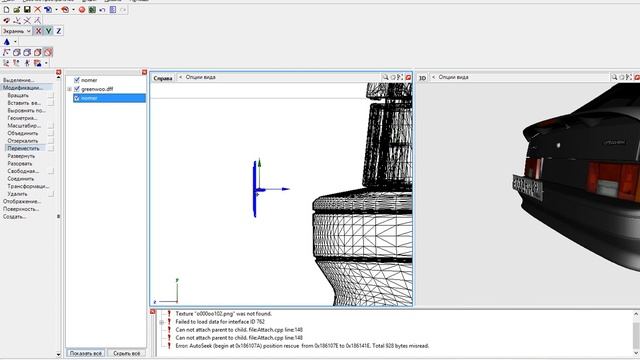
Task: Click second icon in bottom toolbar row
Action: [17, 63]
